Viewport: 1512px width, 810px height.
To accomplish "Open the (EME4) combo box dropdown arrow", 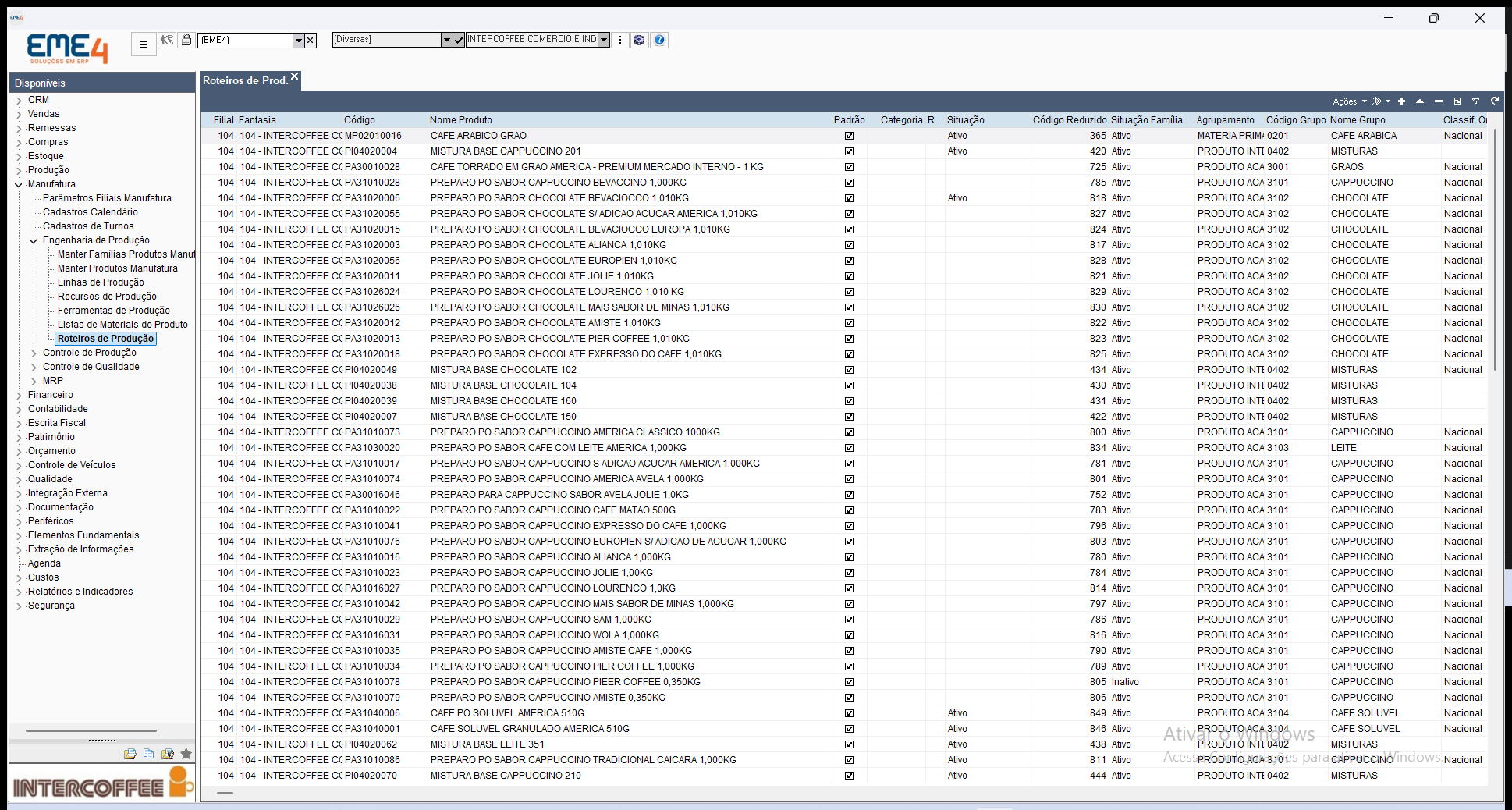I will [x=298, y=40].
